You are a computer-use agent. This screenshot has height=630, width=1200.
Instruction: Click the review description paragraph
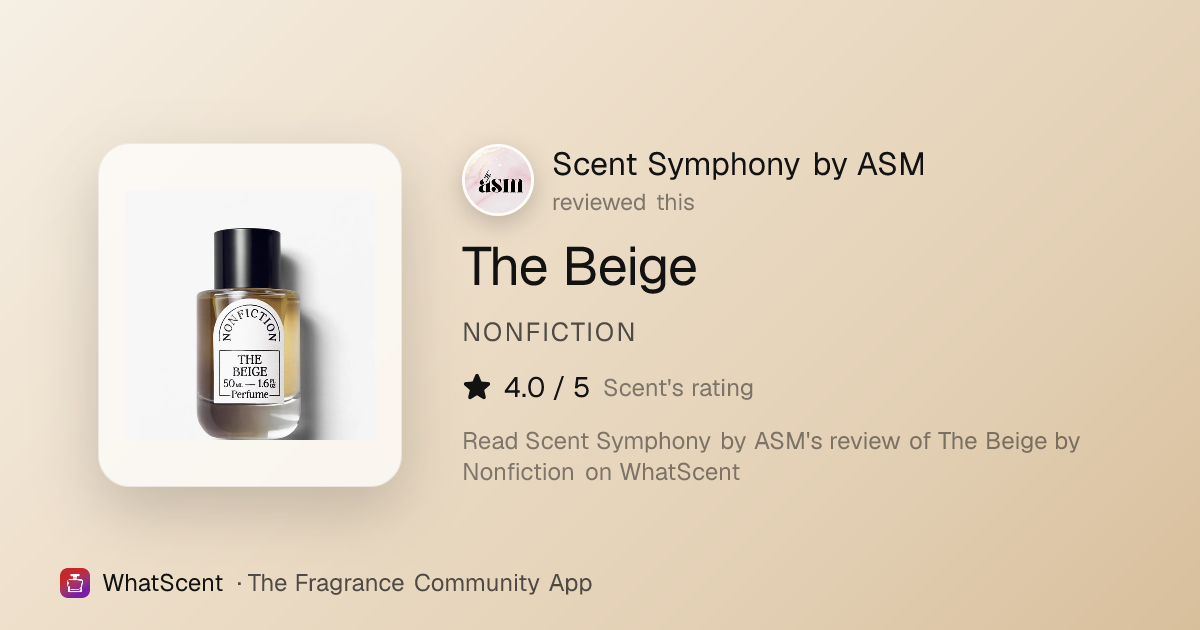(771, 456)
